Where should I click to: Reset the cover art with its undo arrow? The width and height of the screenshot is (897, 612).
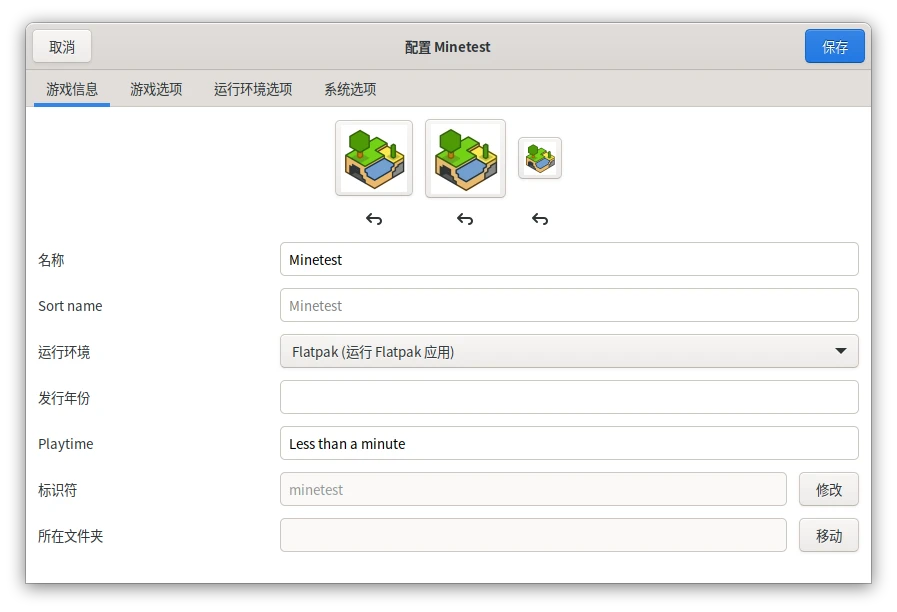coord(465,219)
